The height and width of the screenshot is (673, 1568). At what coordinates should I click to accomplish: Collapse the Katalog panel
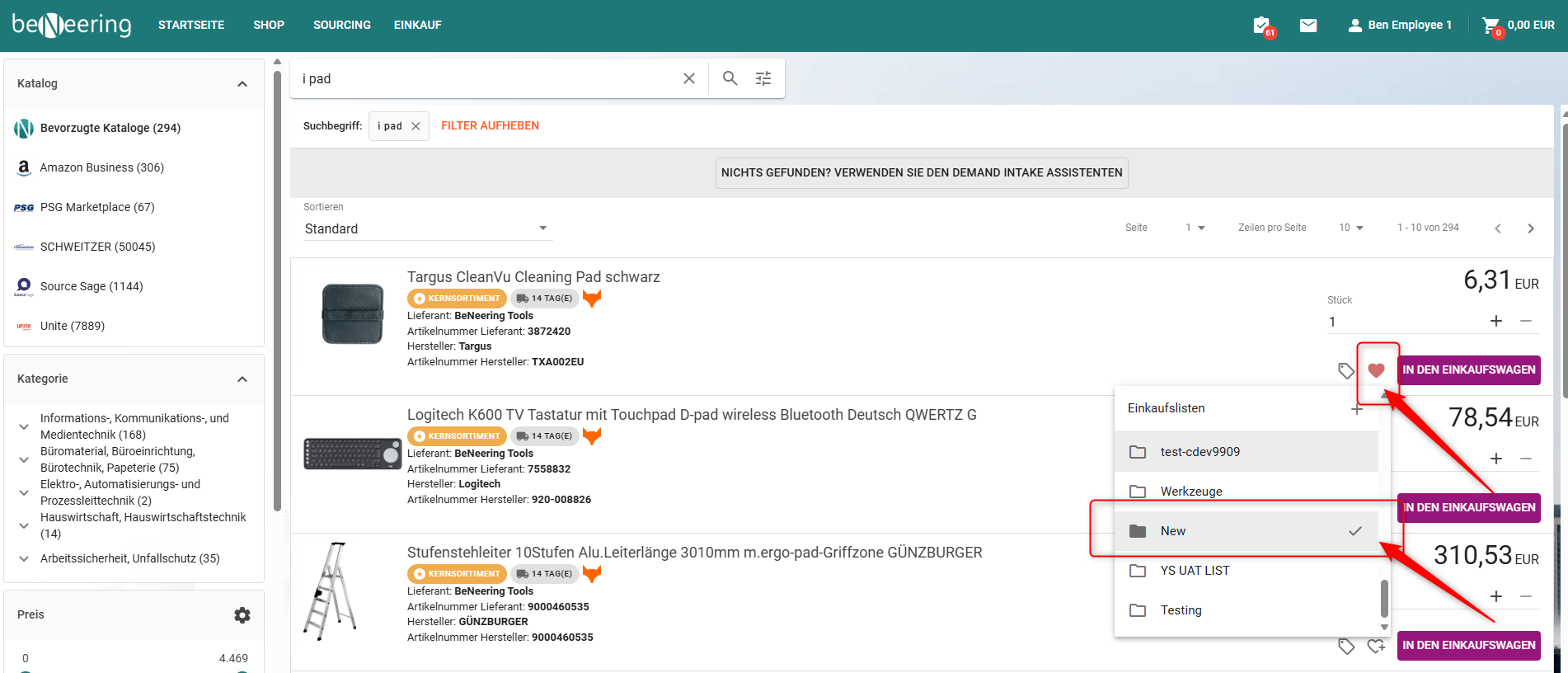point(242,84)
